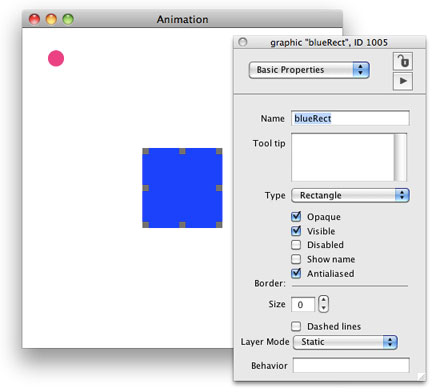The height and width of the screenshot is (392, 436).
Task: Click the top-middle selection handle of blue rectangle
Action: click(x=182, y=151)
